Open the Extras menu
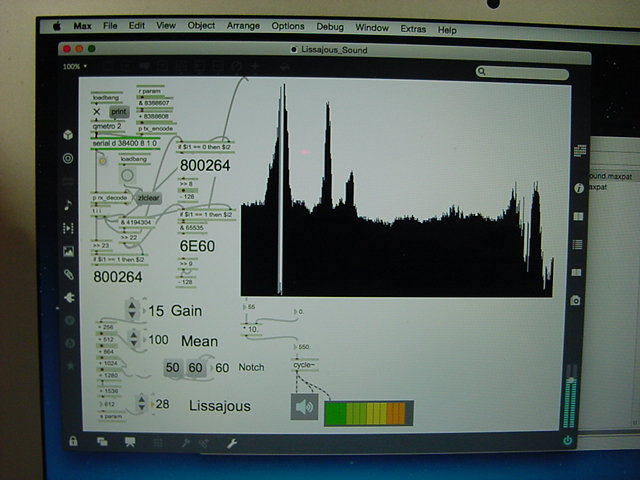The image size is (640, 480). pos(413,29)
